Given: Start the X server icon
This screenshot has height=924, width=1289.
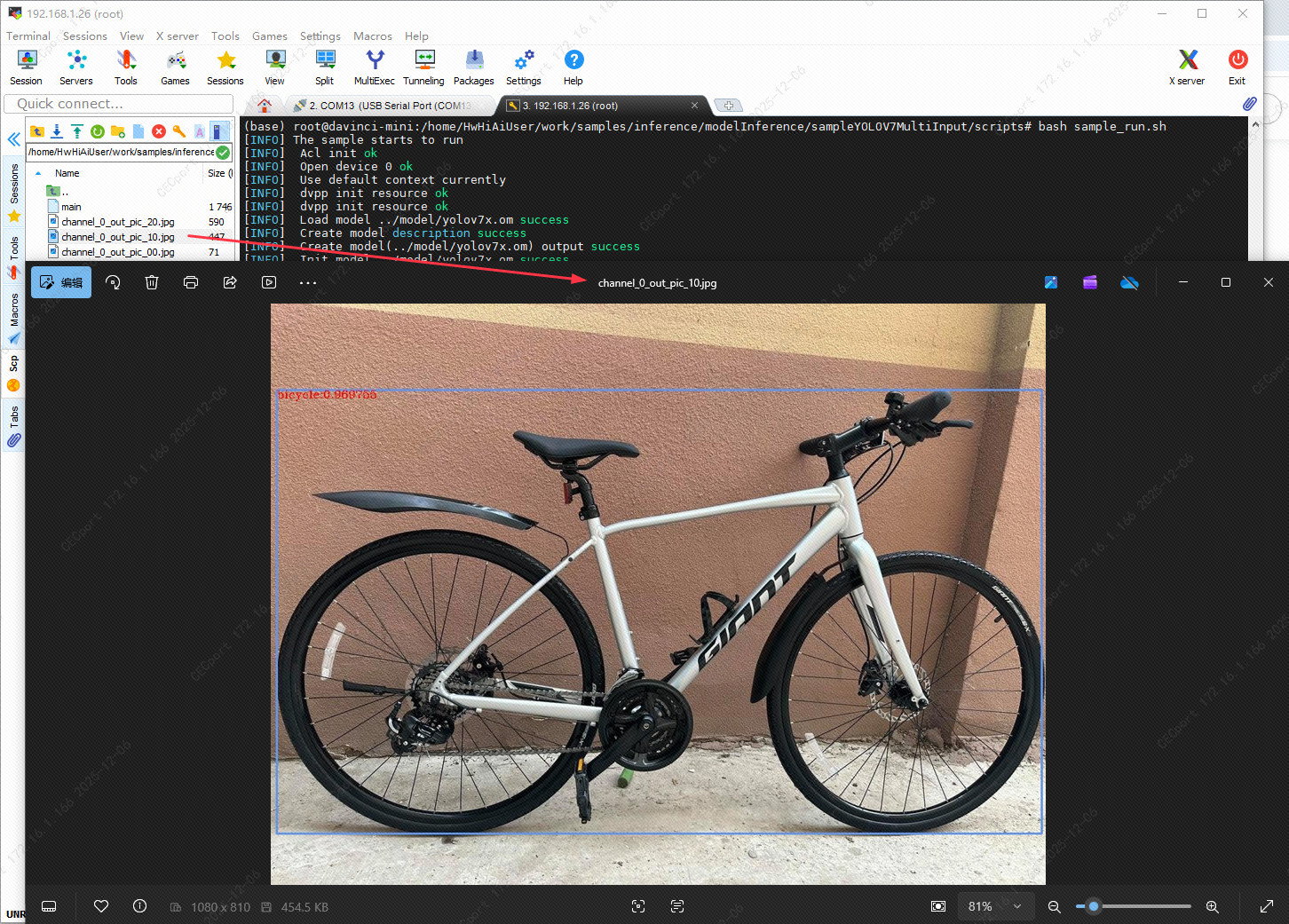Looking at the screenshot, I should [1188, 67].
